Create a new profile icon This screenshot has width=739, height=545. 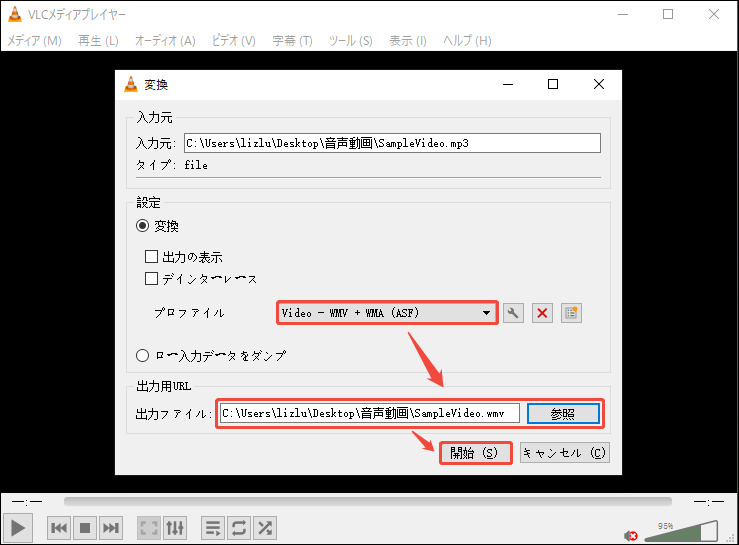(x=571, y=313)
